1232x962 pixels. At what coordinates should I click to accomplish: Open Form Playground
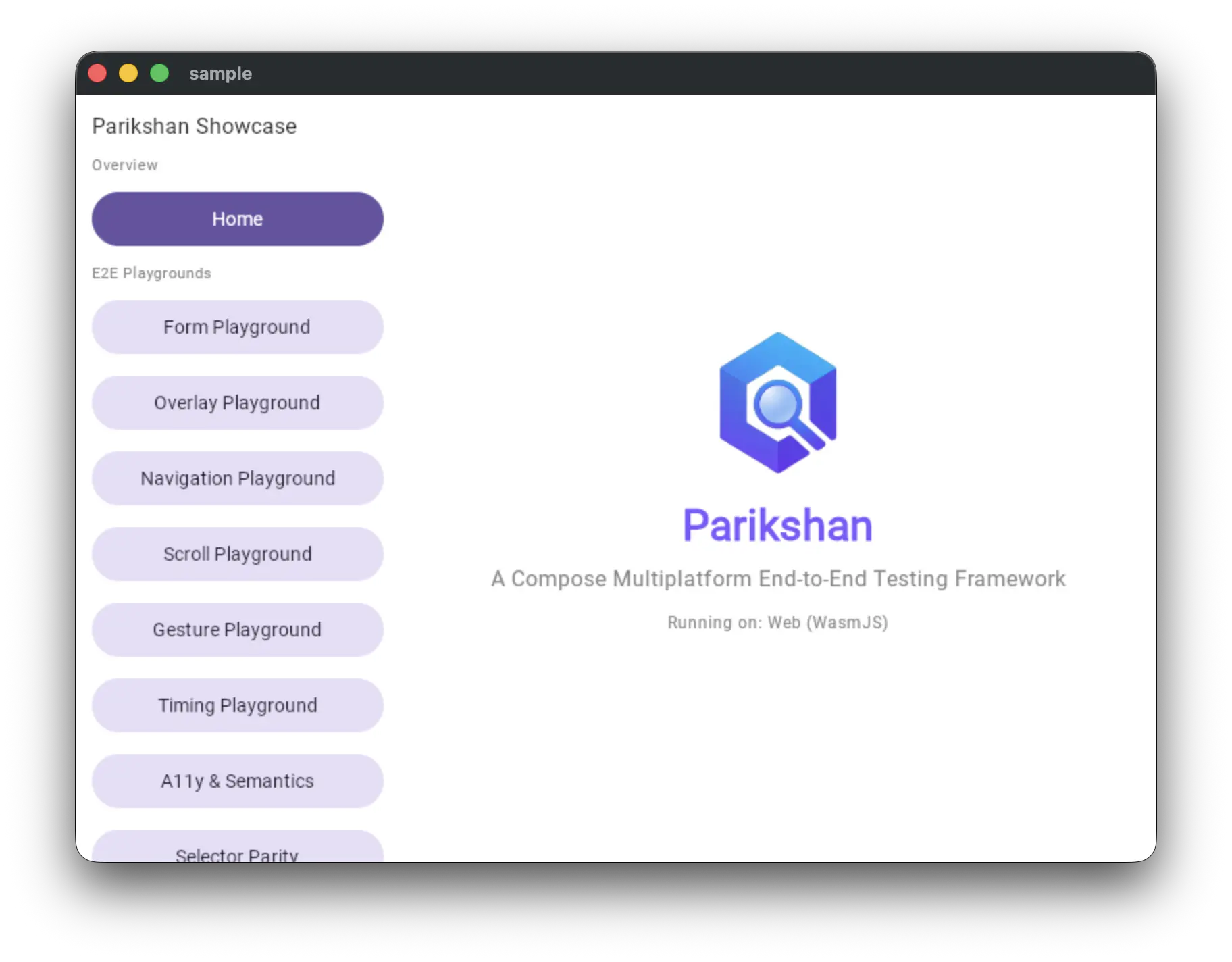coord(237,327)
